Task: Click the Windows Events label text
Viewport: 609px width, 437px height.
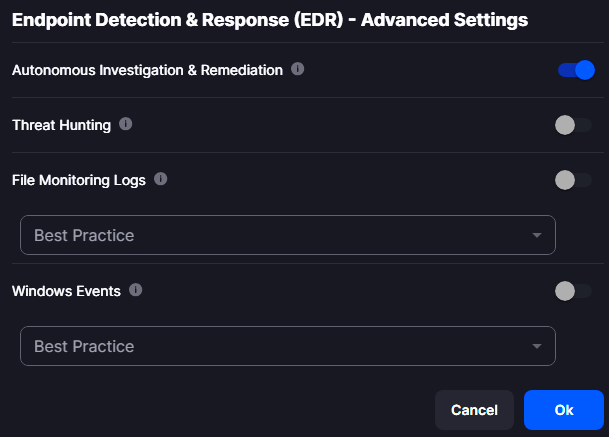Action: [66, 291]
